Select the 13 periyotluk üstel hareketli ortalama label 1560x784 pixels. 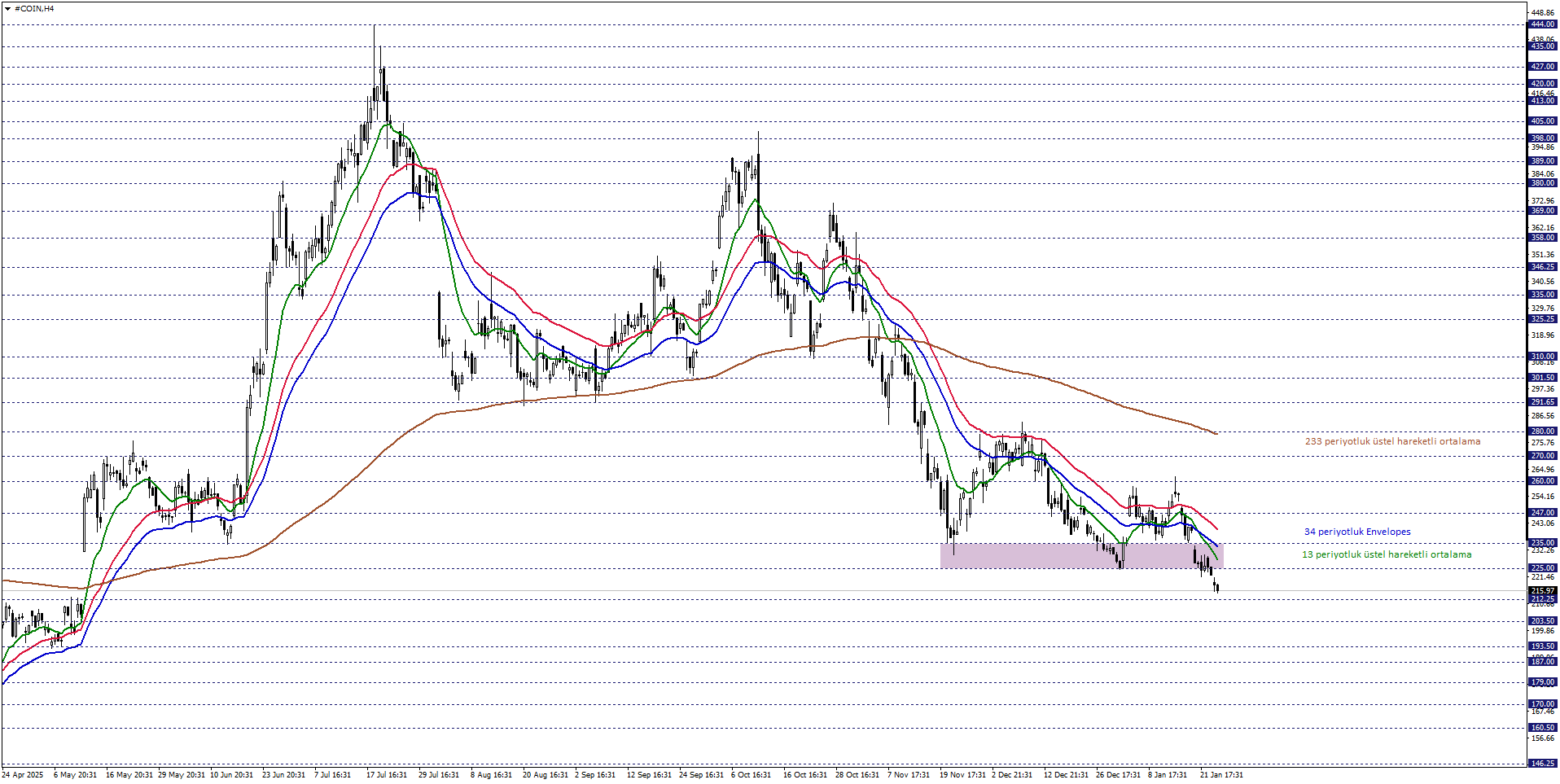[x=1387, y=554]
